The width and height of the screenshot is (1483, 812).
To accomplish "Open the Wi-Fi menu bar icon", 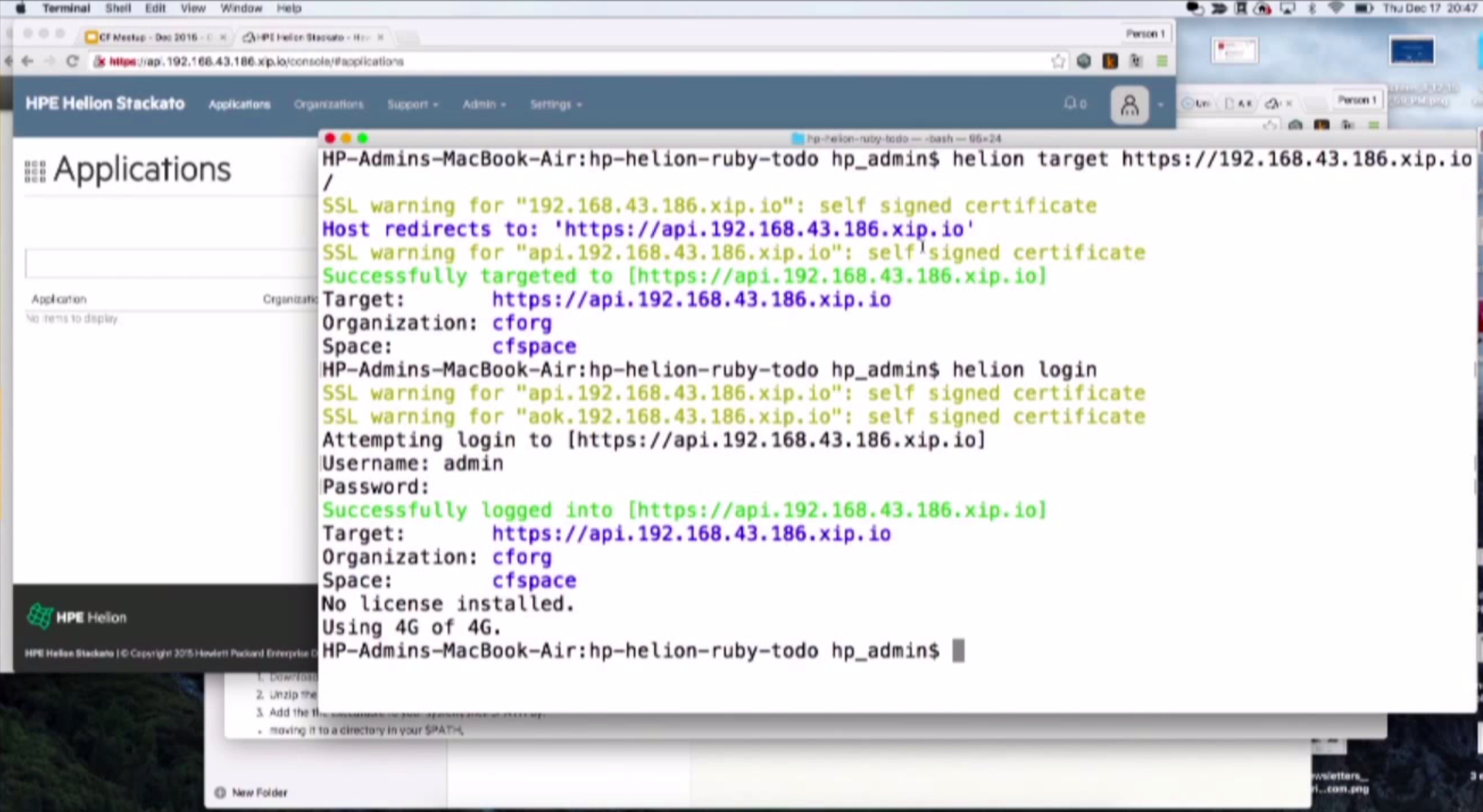I will [1337, 8].
